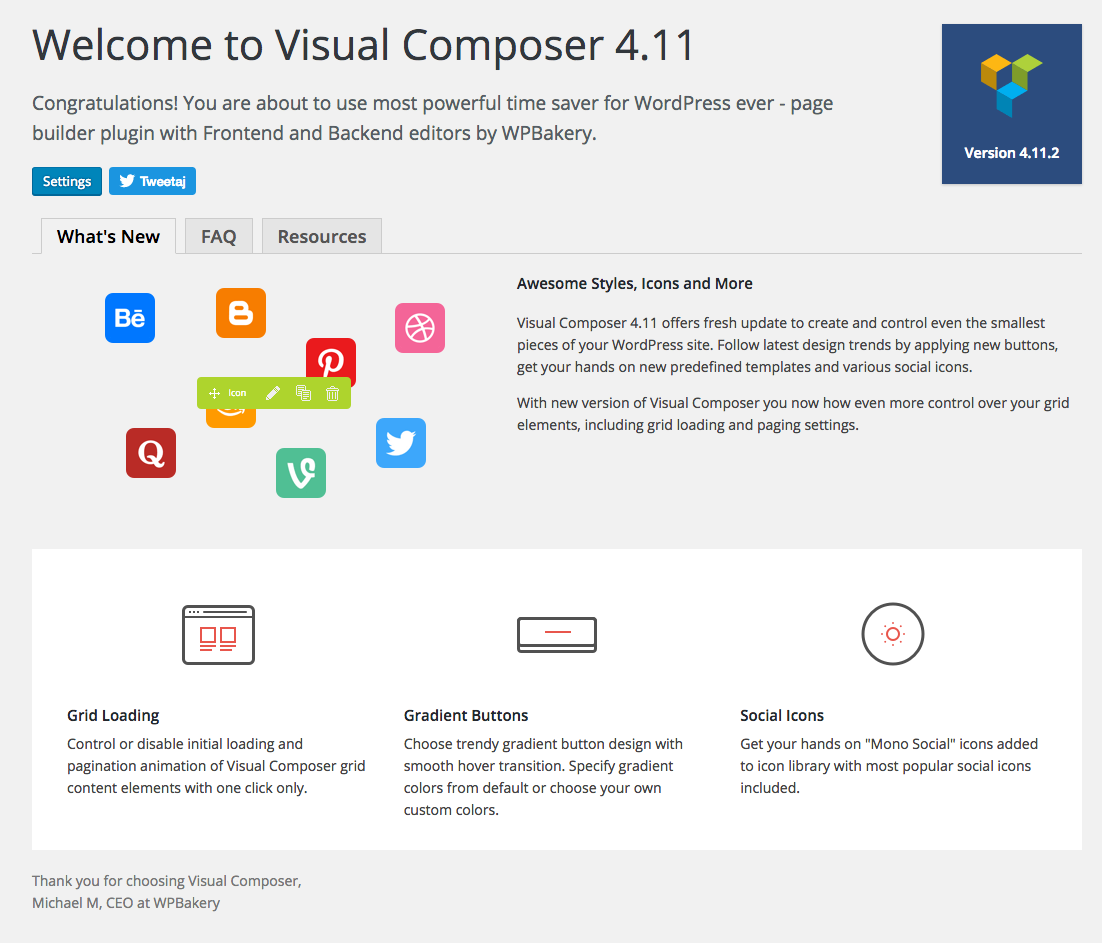Switch to the Resources tab

pos(322,236)
